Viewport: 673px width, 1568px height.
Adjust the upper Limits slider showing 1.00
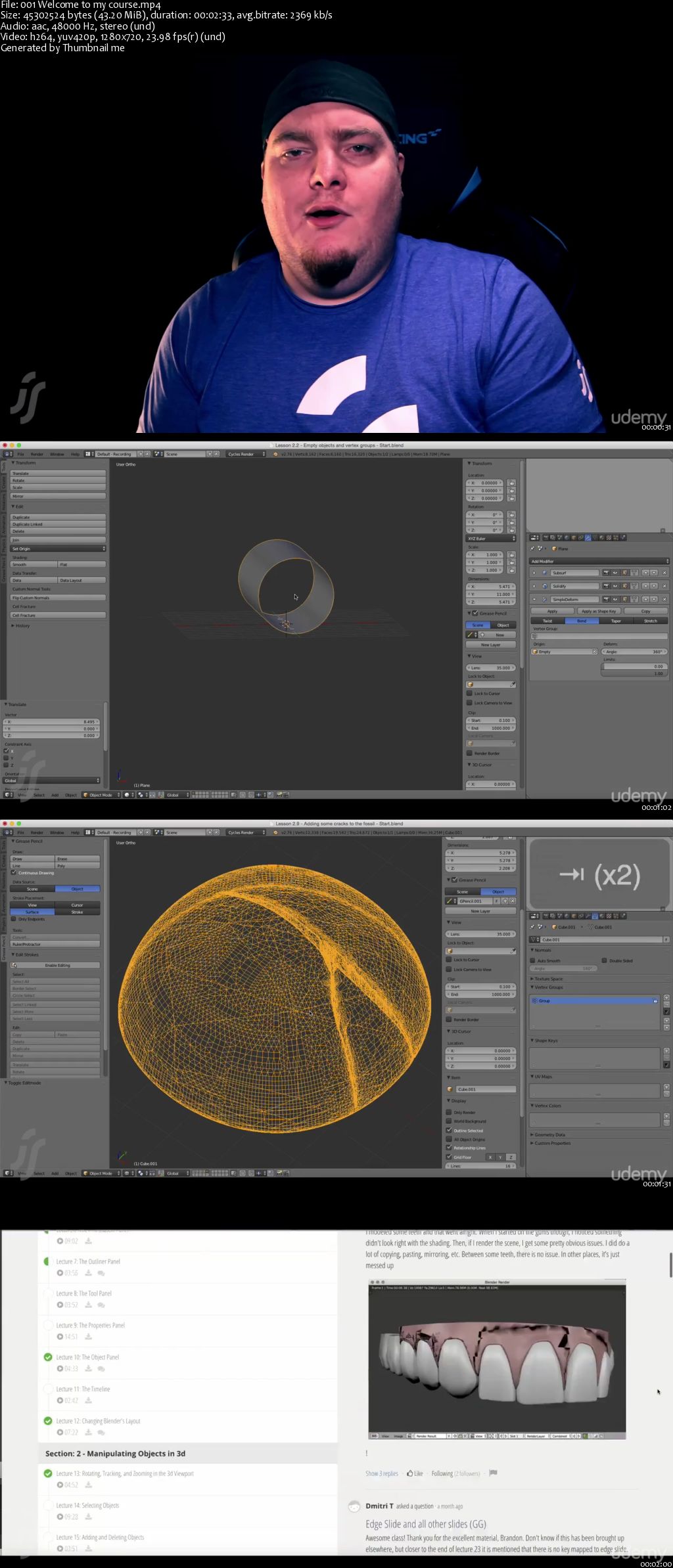pos(634,673)
